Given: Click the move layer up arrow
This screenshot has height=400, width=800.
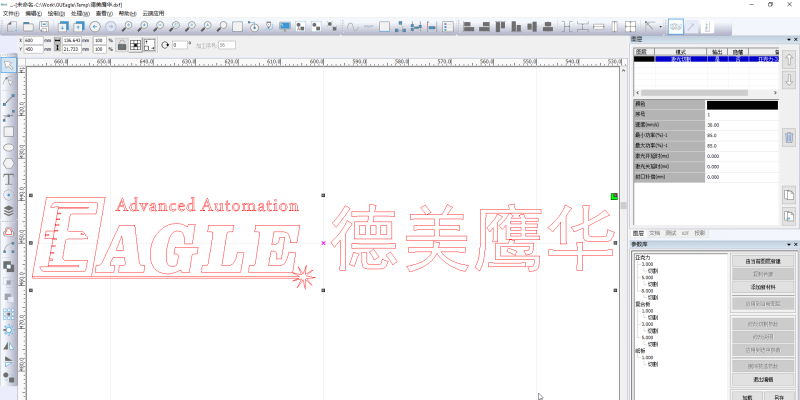Looking at the screenshot, I should click(x=788, y=59).
